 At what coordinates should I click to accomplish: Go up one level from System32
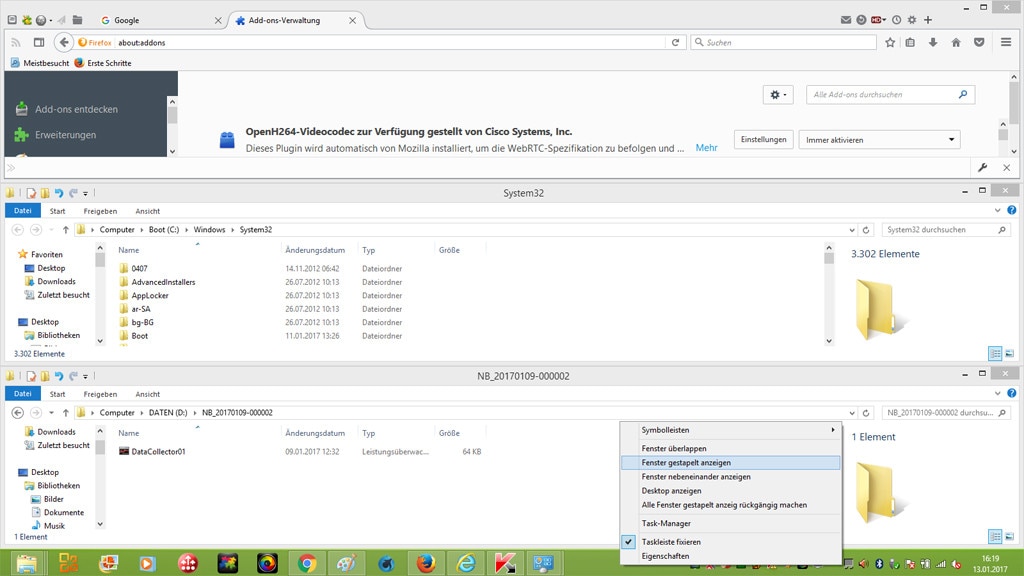65,230
